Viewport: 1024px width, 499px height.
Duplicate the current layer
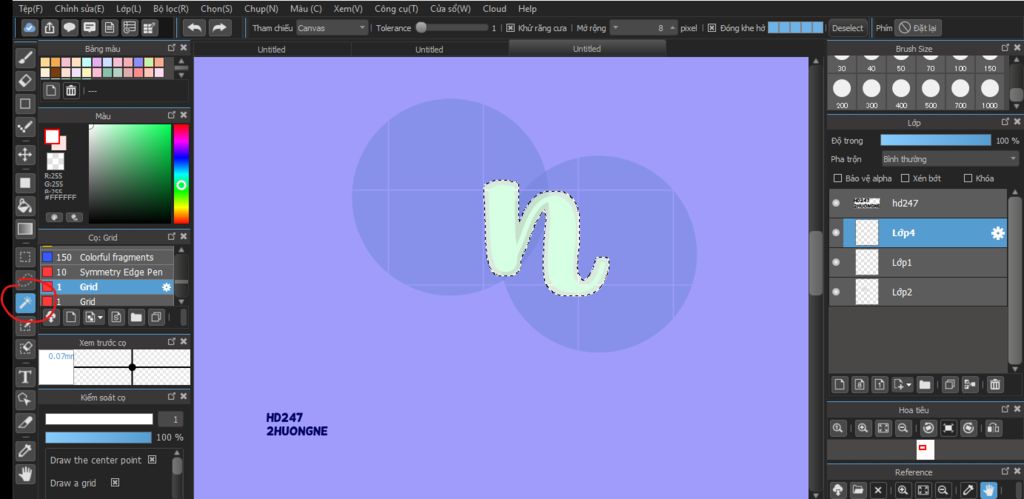(x=950, y=385)
